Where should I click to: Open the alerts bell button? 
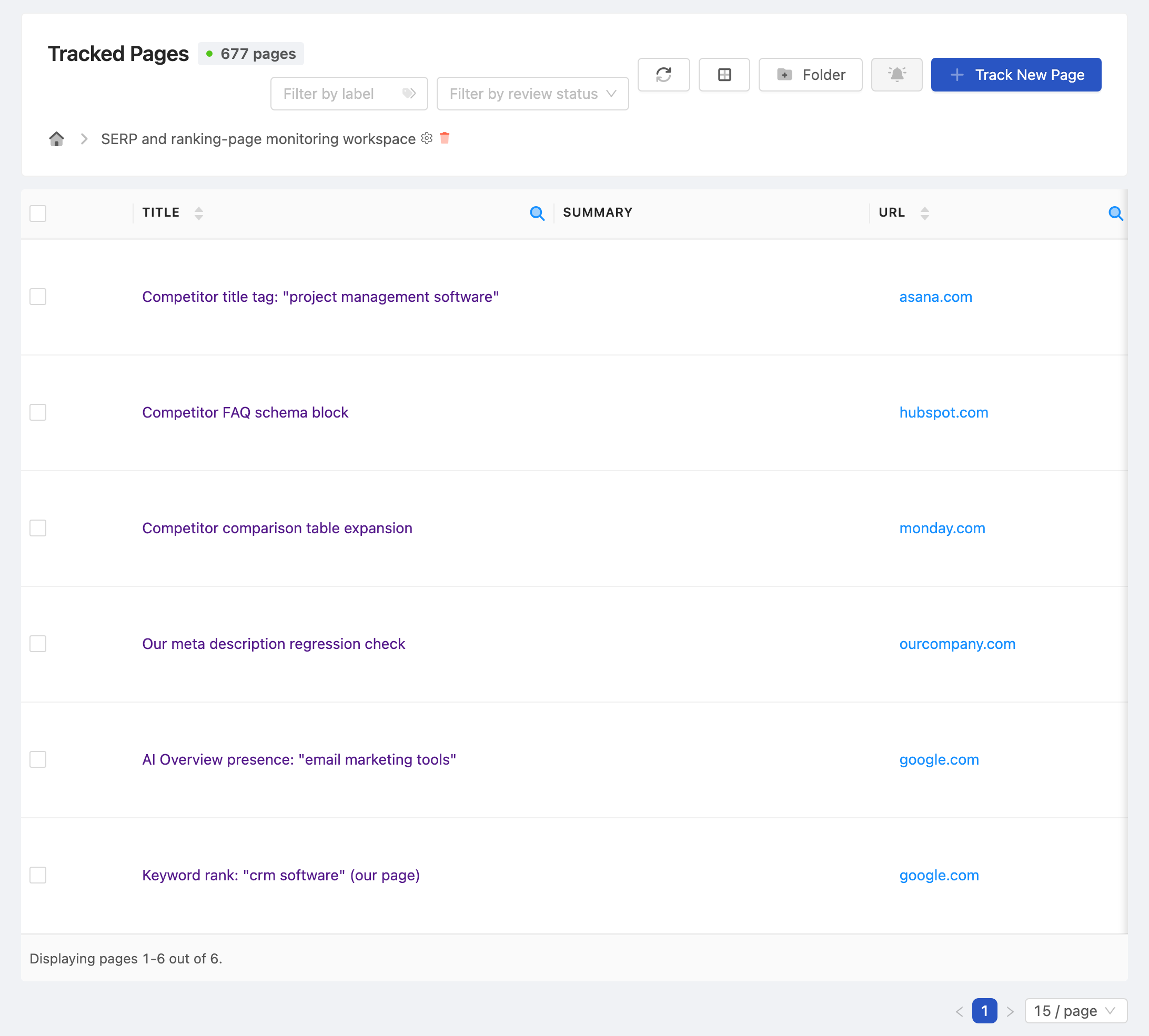click(x=896, y=75)
